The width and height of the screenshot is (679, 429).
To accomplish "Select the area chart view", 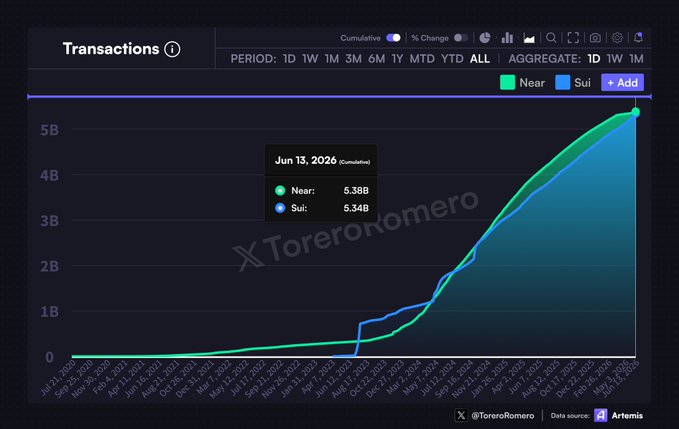I will click(529, 38).
